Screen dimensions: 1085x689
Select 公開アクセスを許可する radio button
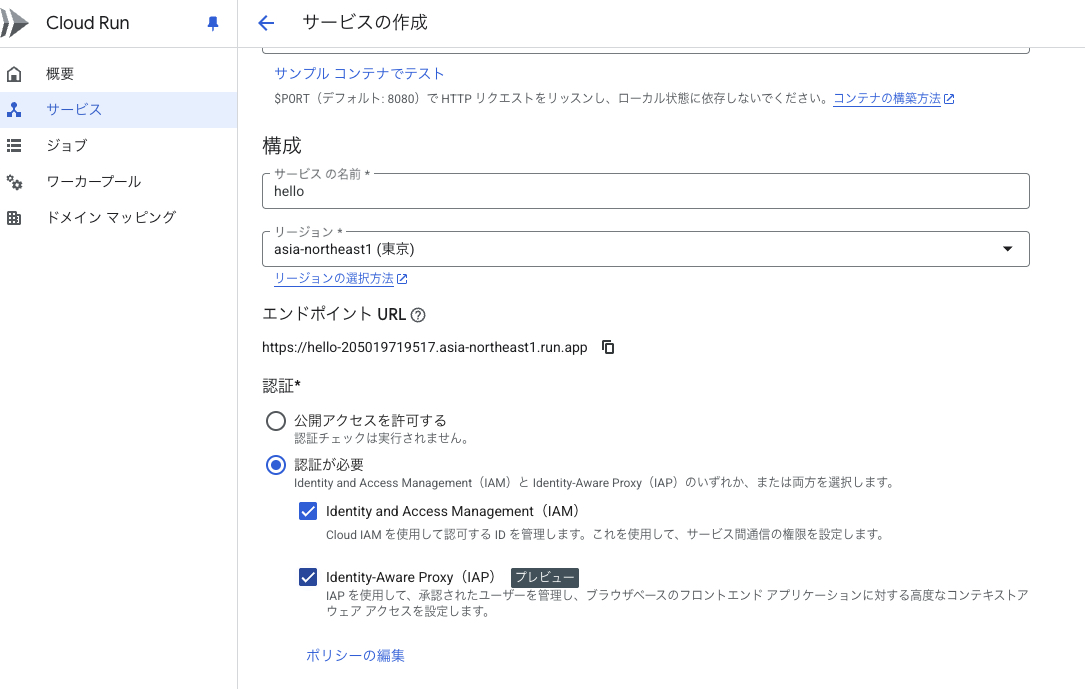(x=276, y=421)
